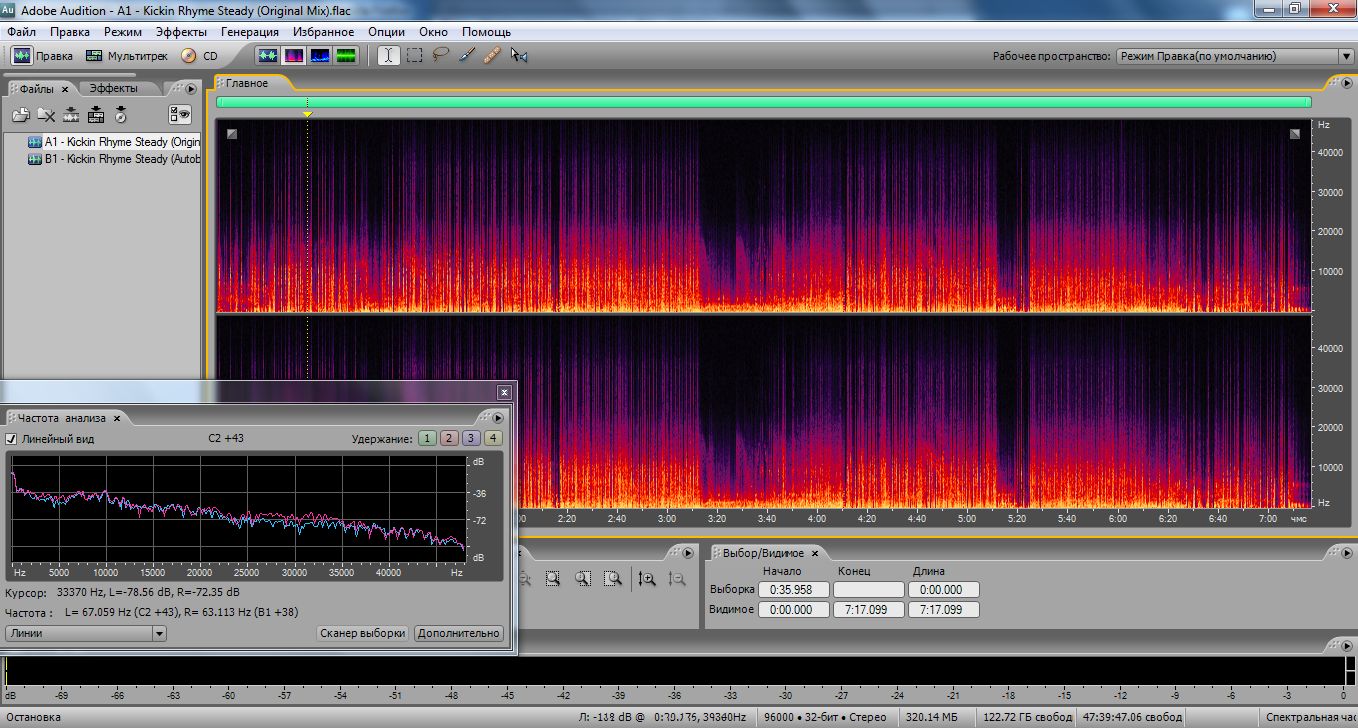Select the Scrub tool
The height and width of the screenshot is (728, 1358).
coord(518,56)
